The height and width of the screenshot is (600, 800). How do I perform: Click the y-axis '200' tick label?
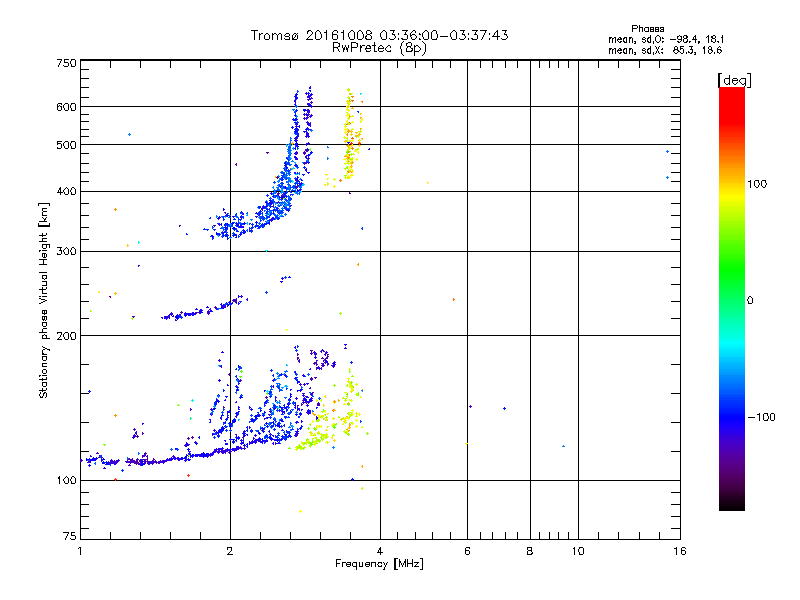point(66,336)
